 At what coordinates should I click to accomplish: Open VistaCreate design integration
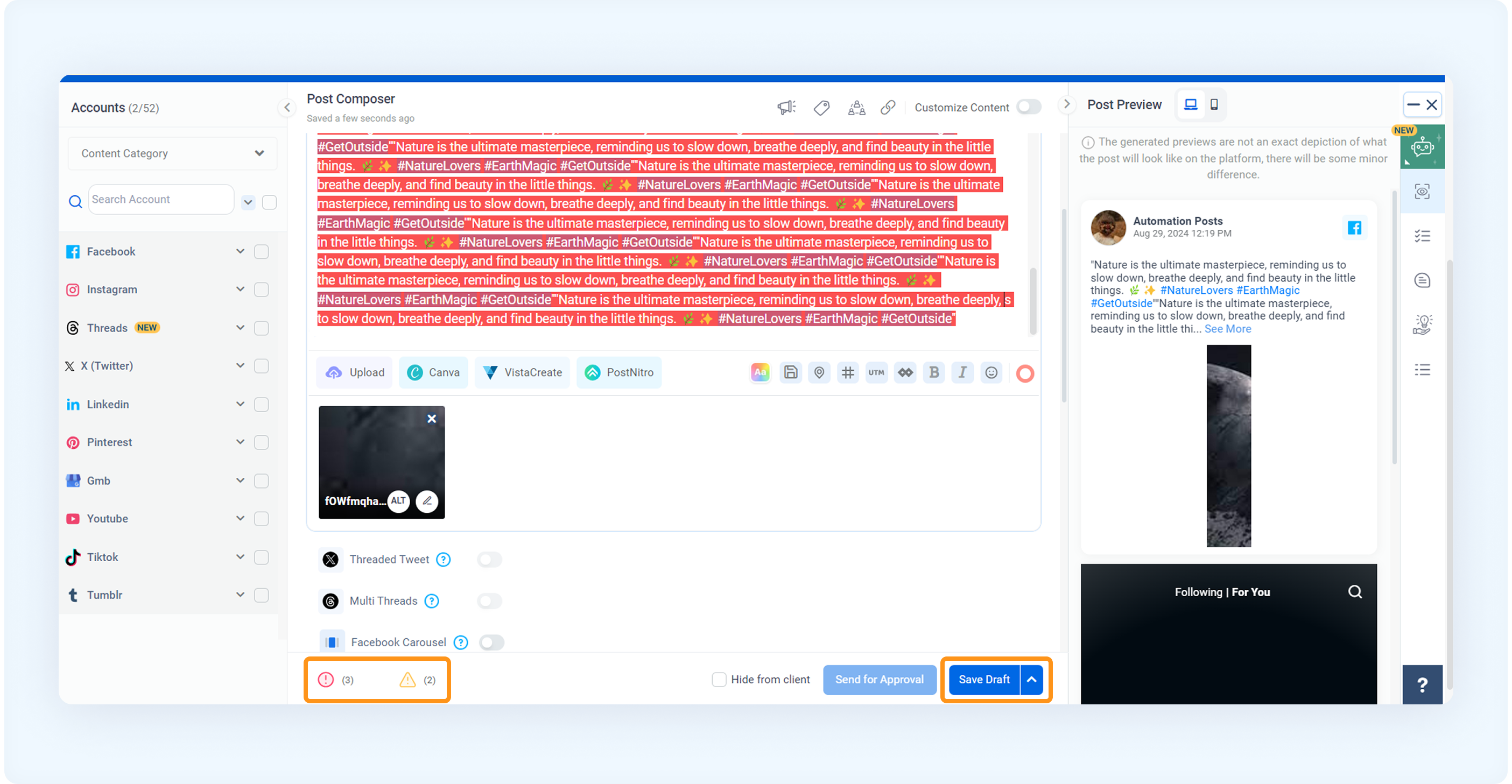tap(523, 373)
